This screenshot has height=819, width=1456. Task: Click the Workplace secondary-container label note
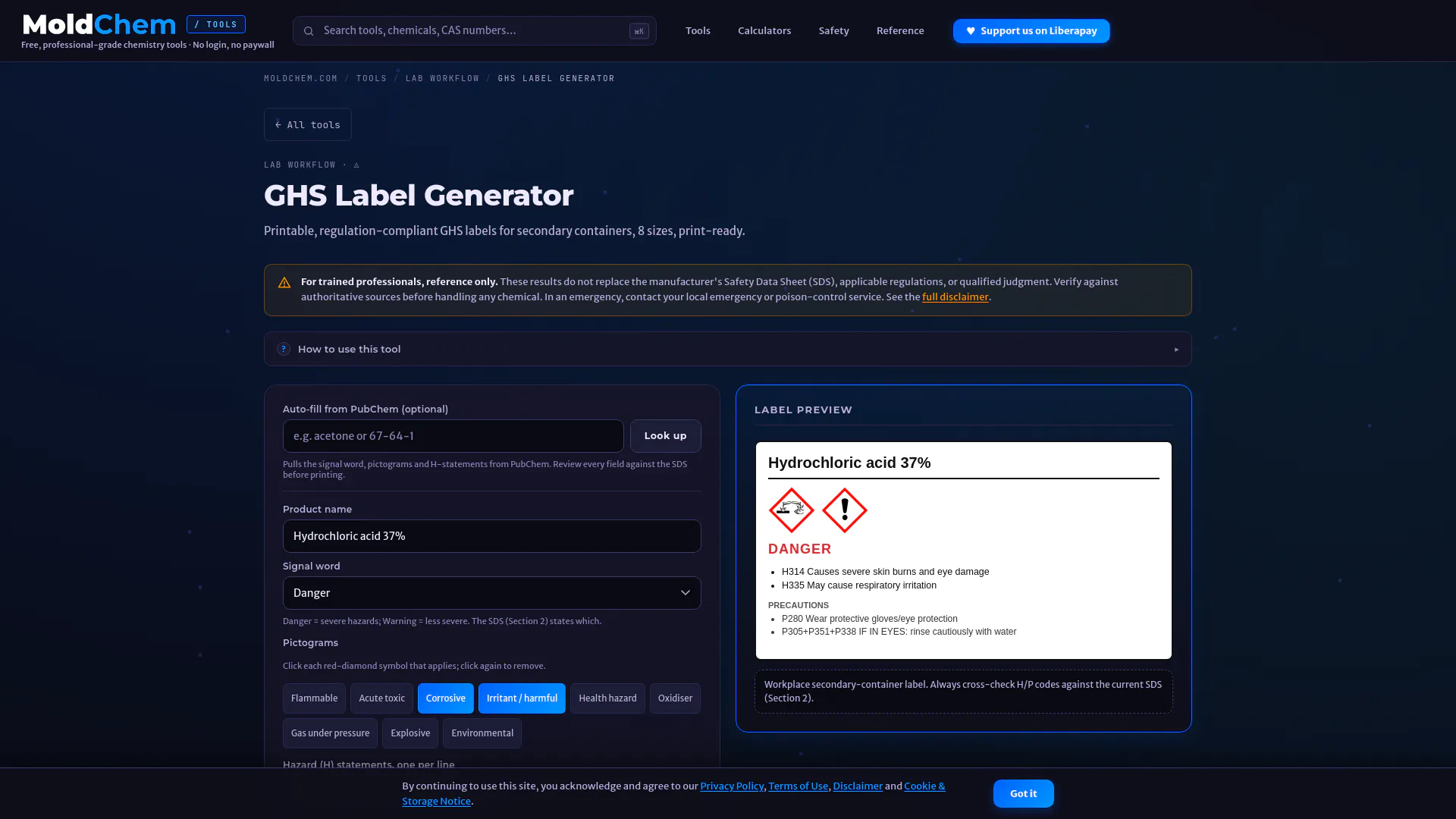coord(963,692)
